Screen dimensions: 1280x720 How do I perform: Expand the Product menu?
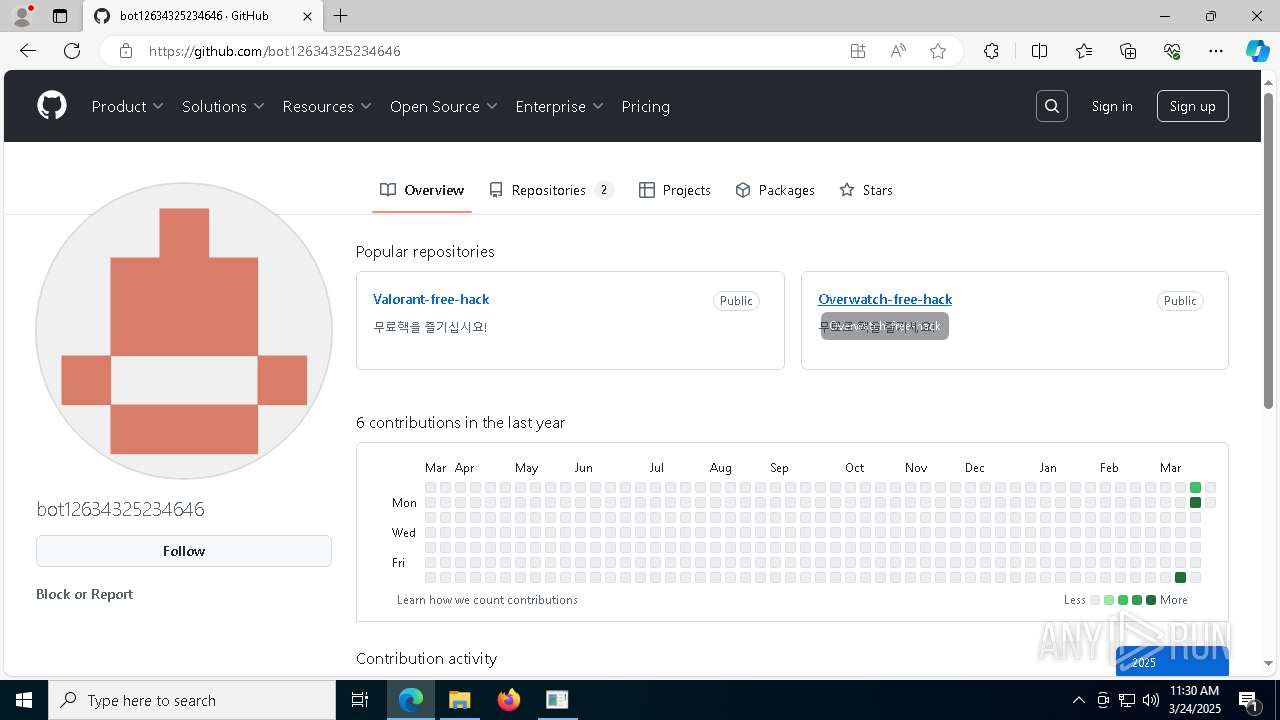pyautogui.click(x=128, y=106)
